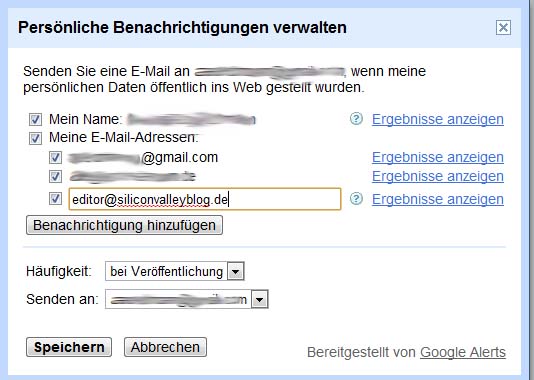
Task: Show results for editor@siliconvalleyblog.de
Action: 438,199
